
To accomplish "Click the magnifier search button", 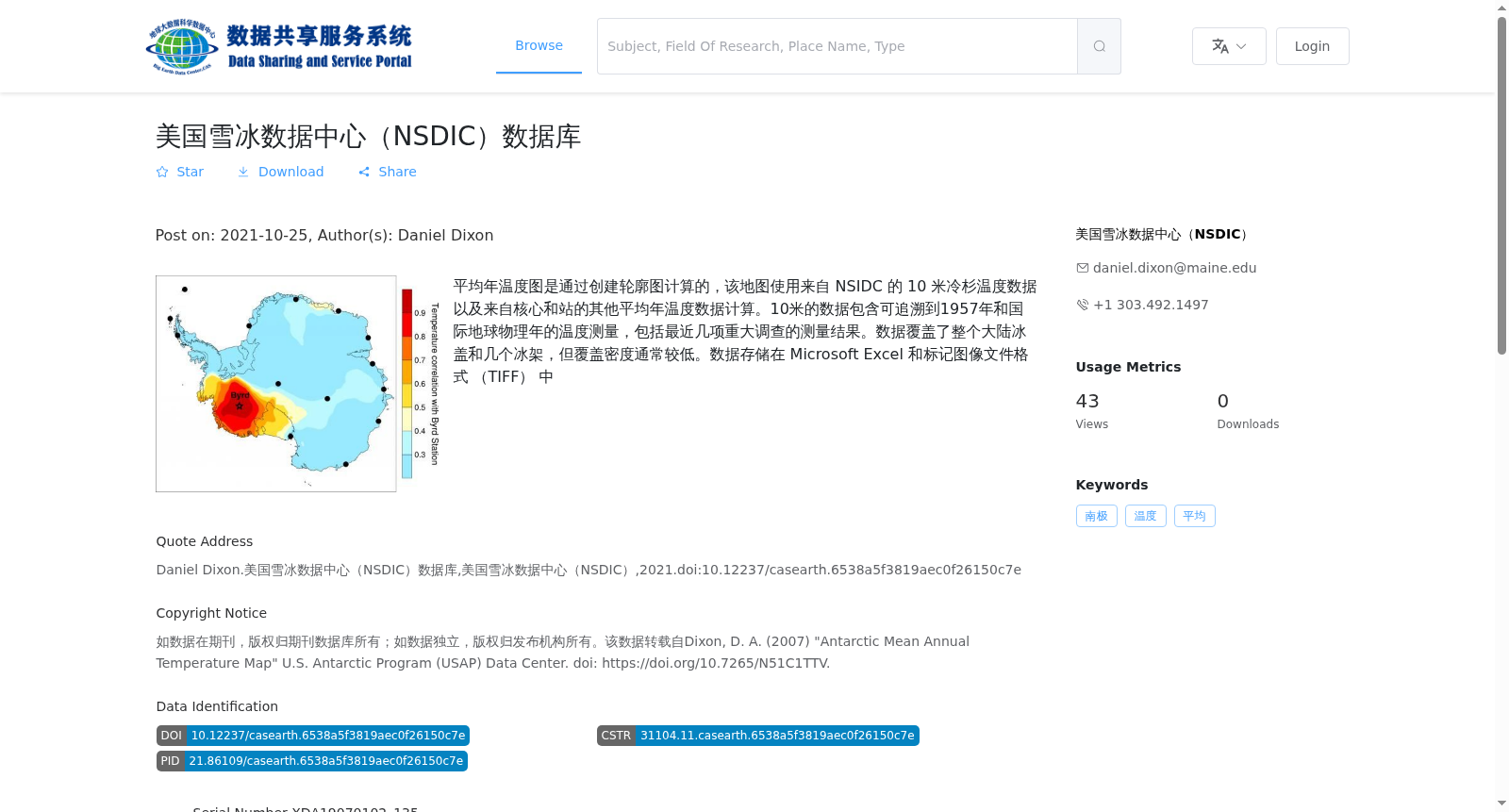I will pyautogui.click(x=1099, y=46).
